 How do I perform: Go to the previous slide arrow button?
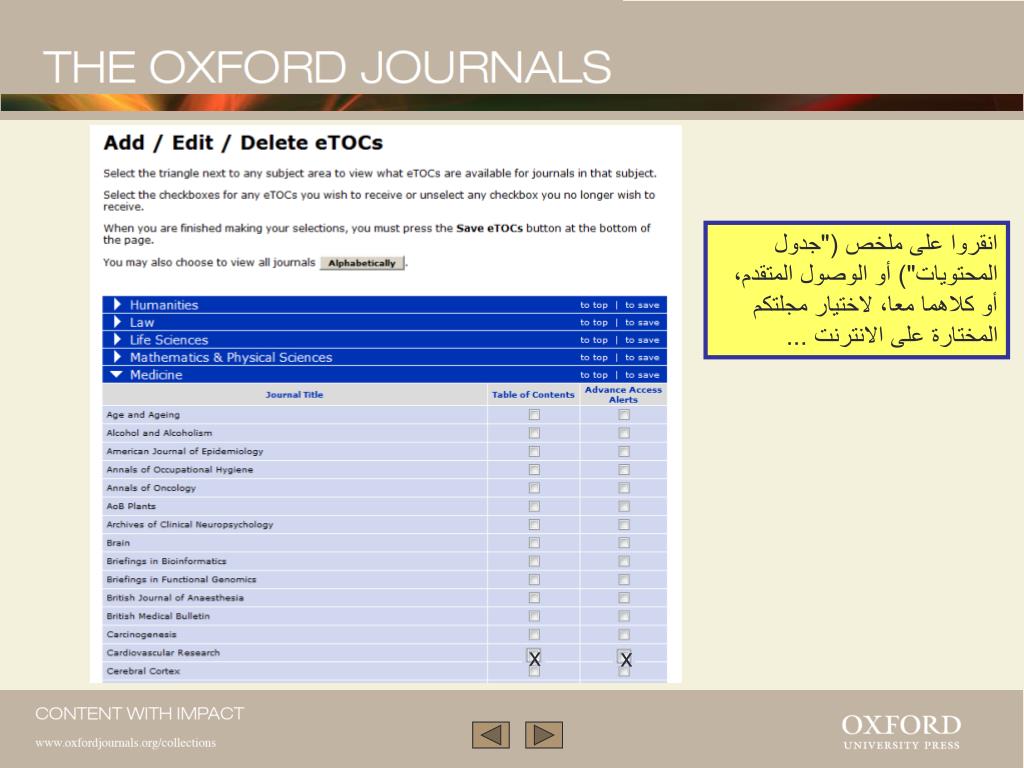tap(490, 735)
